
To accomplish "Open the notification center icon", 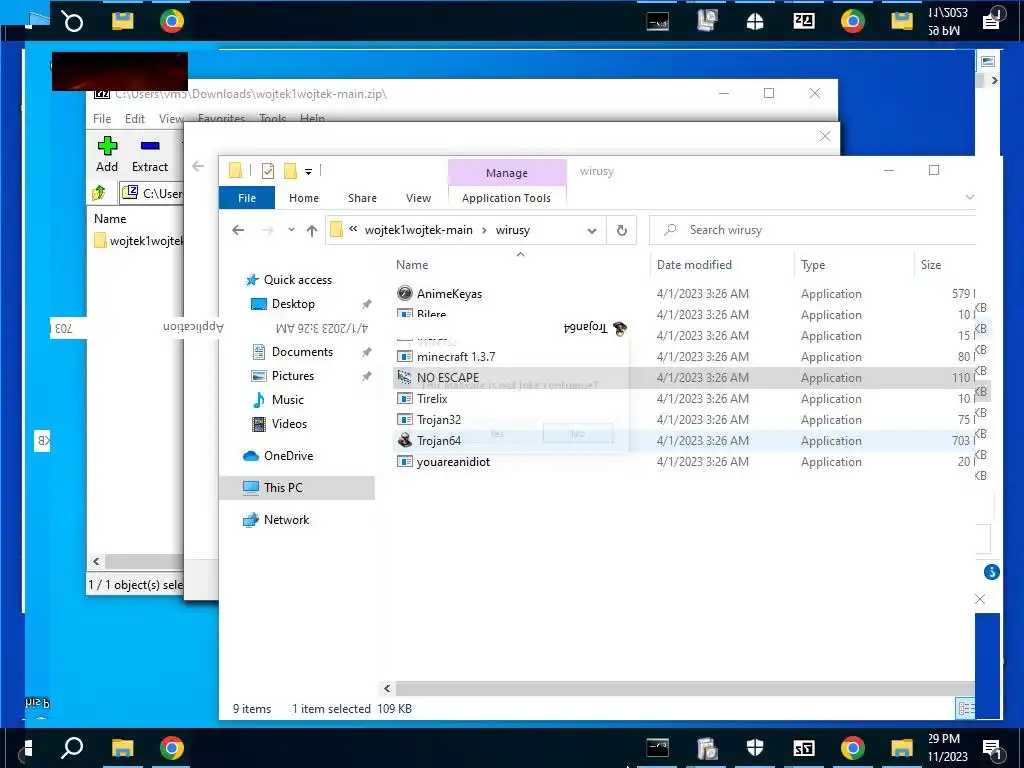I will pyautogui.click(x=991, y=748).
